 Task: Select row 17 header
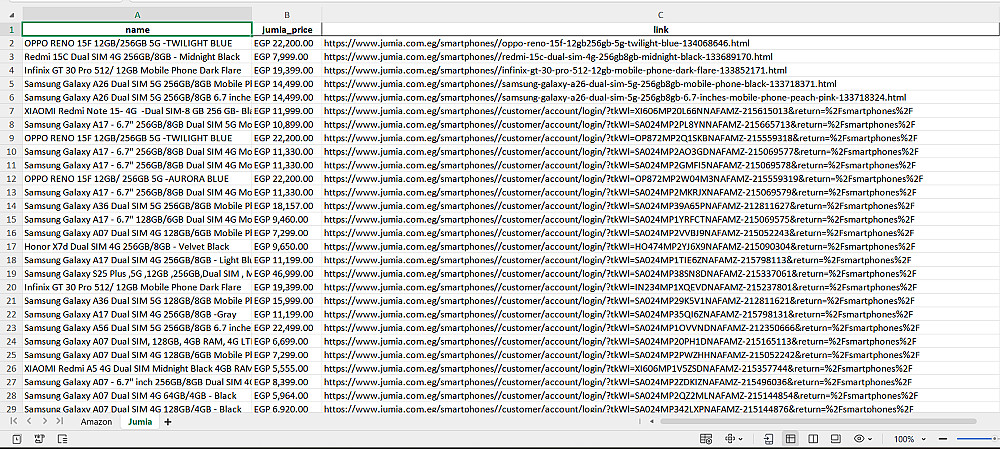pyautogui.click(x=11, y=246)
